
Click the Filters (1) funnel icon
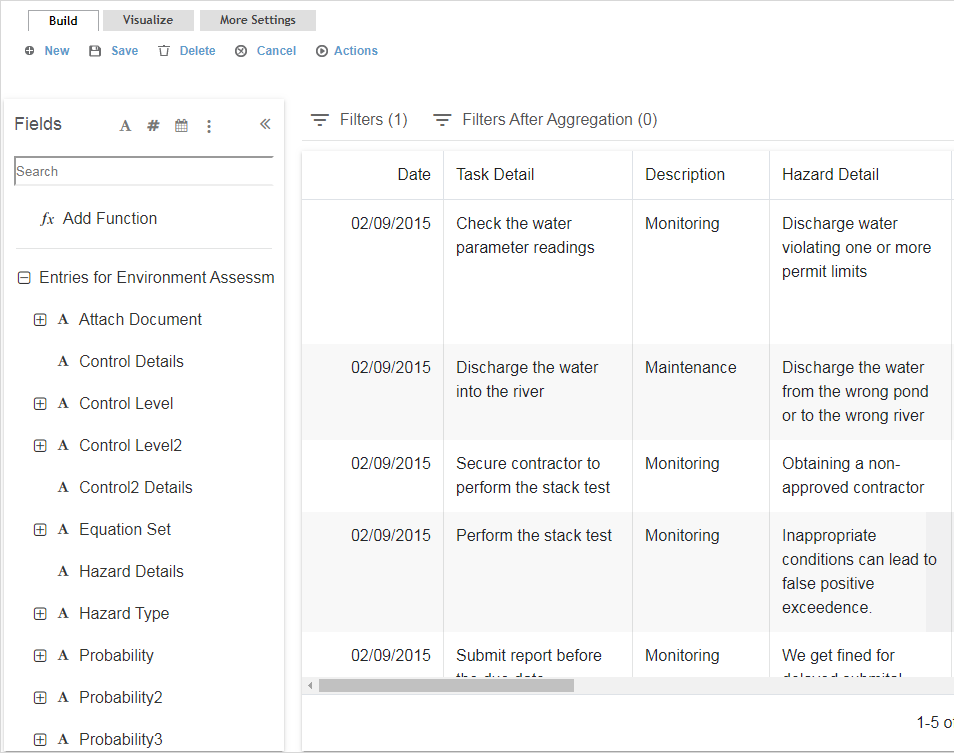320,120
